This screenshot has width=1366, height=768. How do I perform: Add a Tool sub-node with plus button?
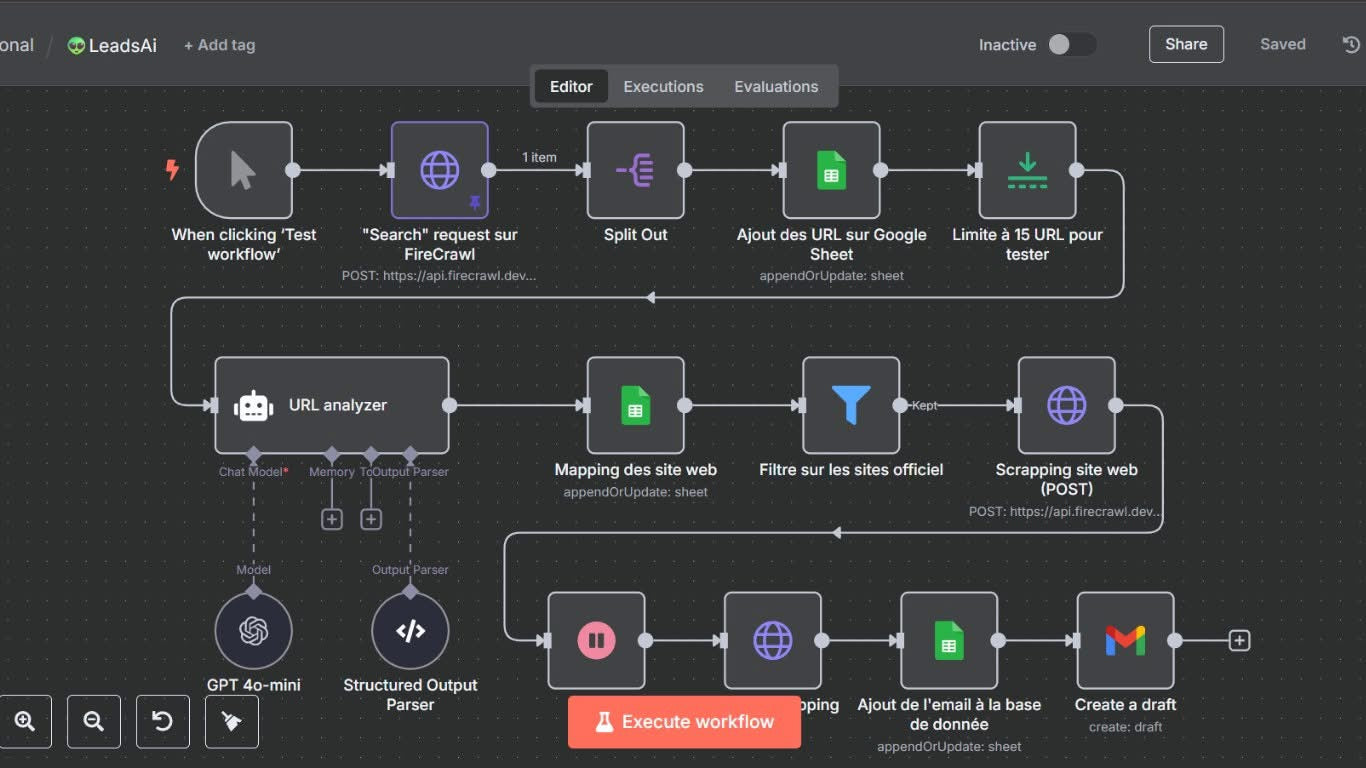pos(371,519)
